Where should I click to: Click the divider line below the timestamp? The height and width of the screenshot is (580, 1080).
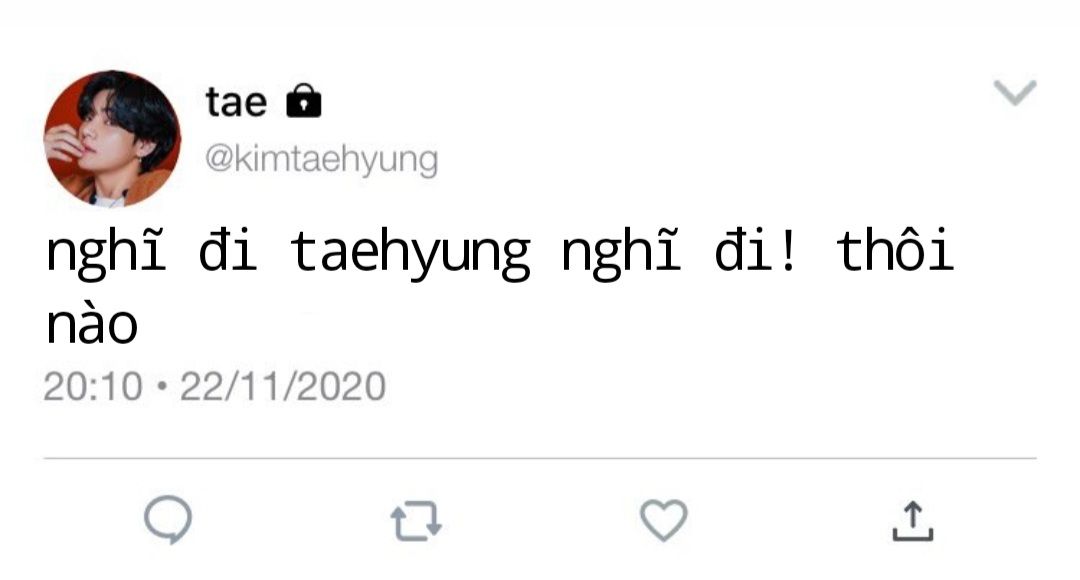540,458
